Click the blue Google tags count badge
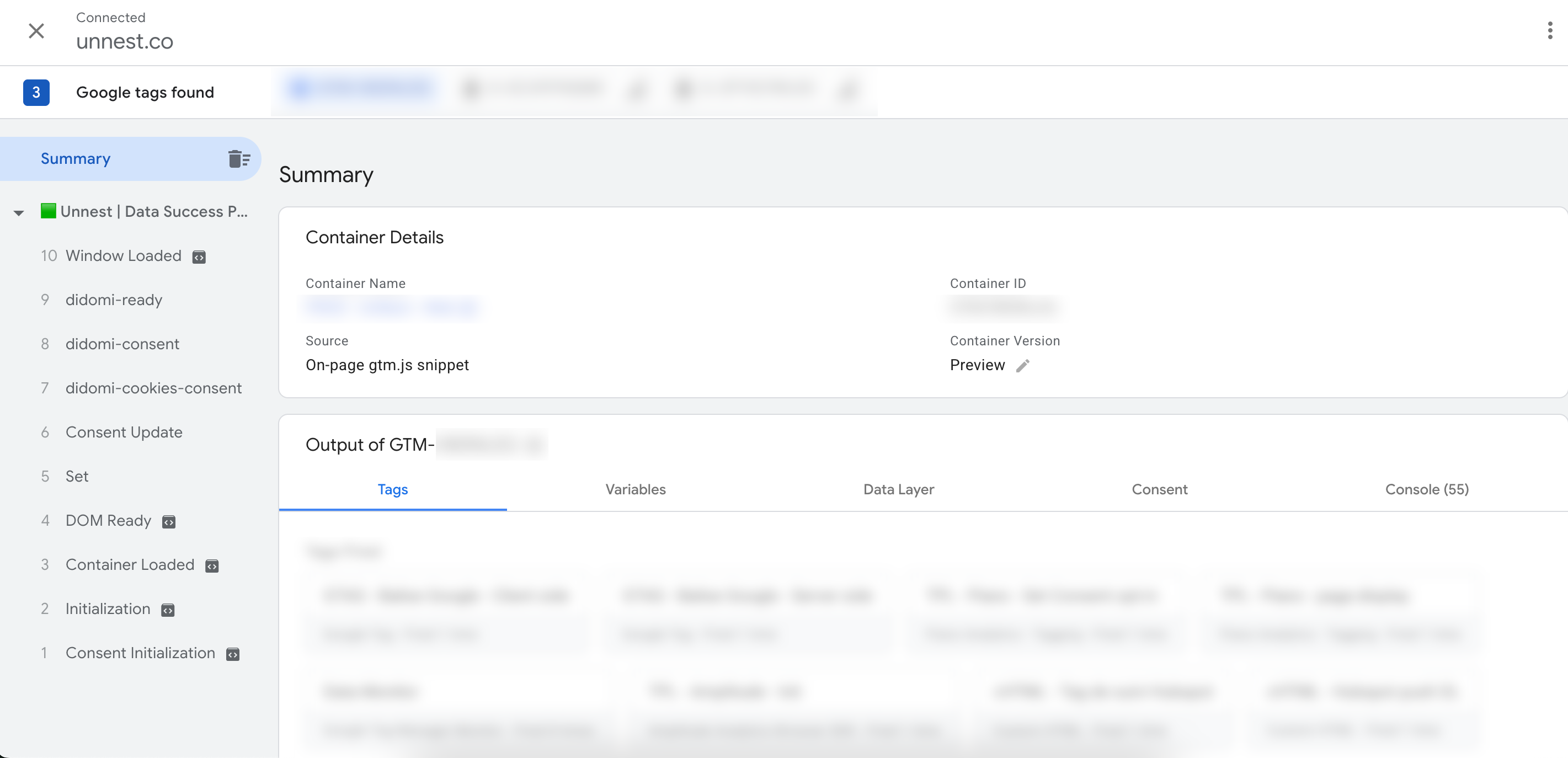Image resolution: width=1568 pixels, height=758 pixels. [36, 93]
